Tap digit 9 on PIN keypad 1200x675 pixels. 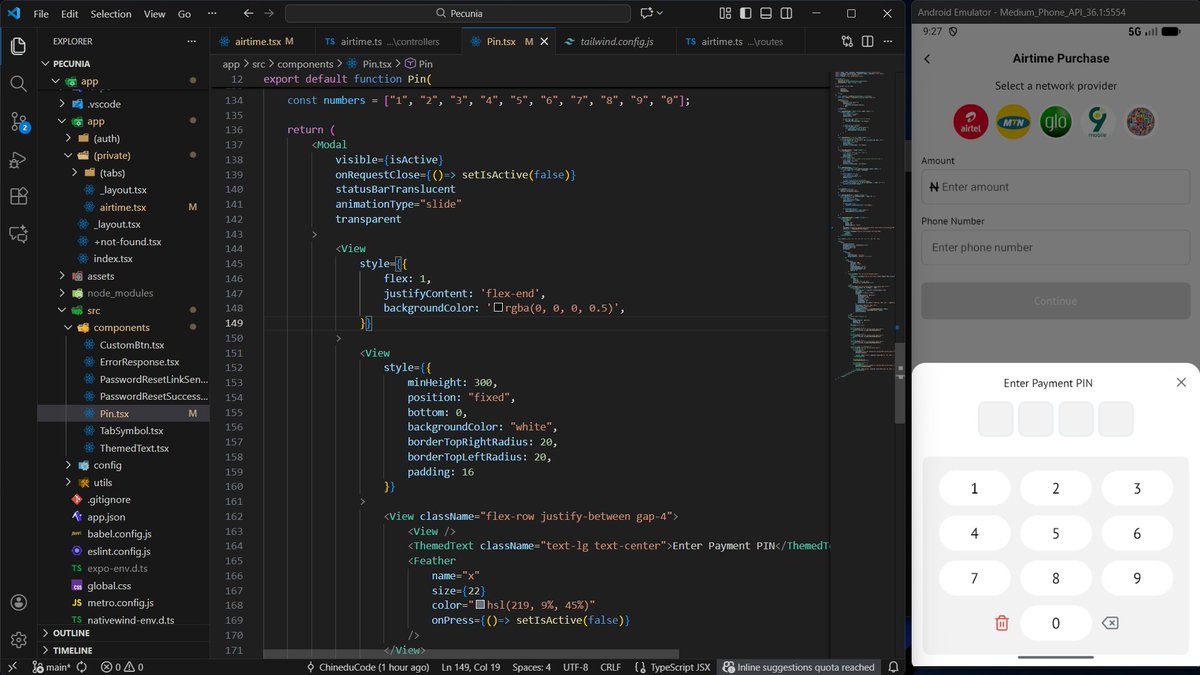[x=1137, y=578]
